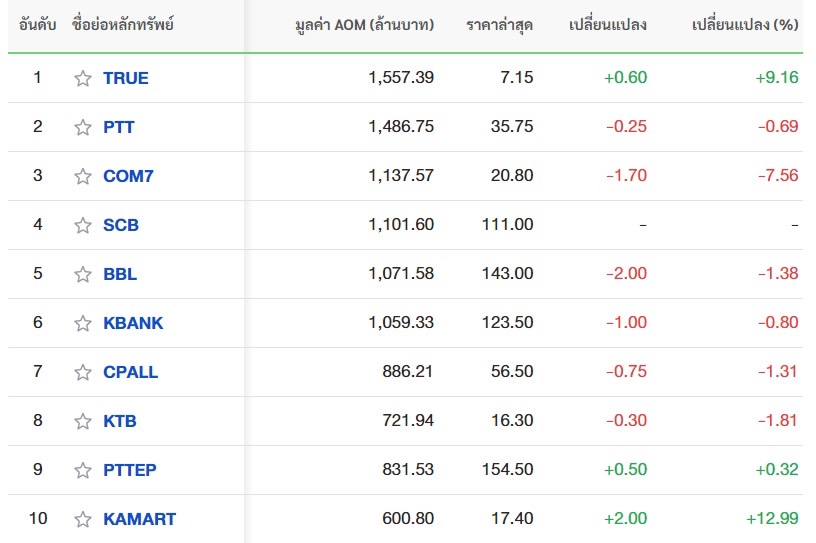The width and height of the screenshot is (816, 543).
Task: Toggle favorite star for TRUE
Action: click(83, 78)
